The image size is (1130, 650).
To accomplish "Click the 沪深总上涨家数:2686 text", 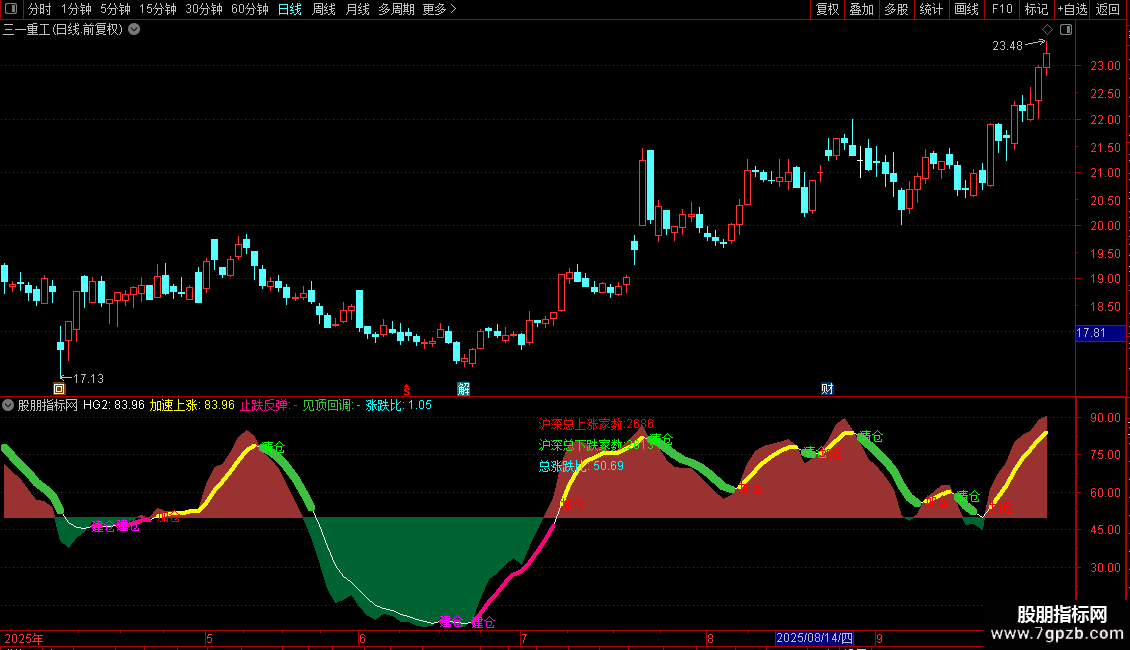I will (596, 424).
